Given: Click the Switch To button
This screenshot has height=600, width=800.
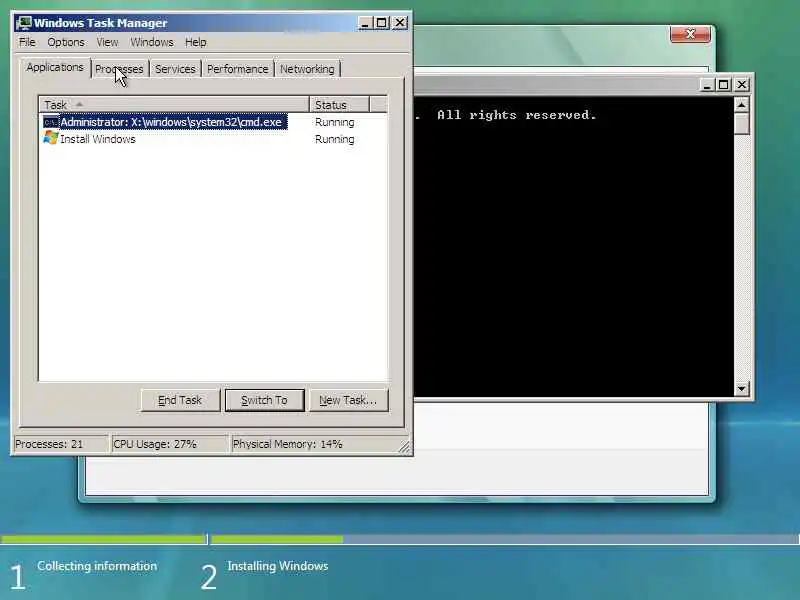Looking at the screenshot, I should [x=264, y=401].
